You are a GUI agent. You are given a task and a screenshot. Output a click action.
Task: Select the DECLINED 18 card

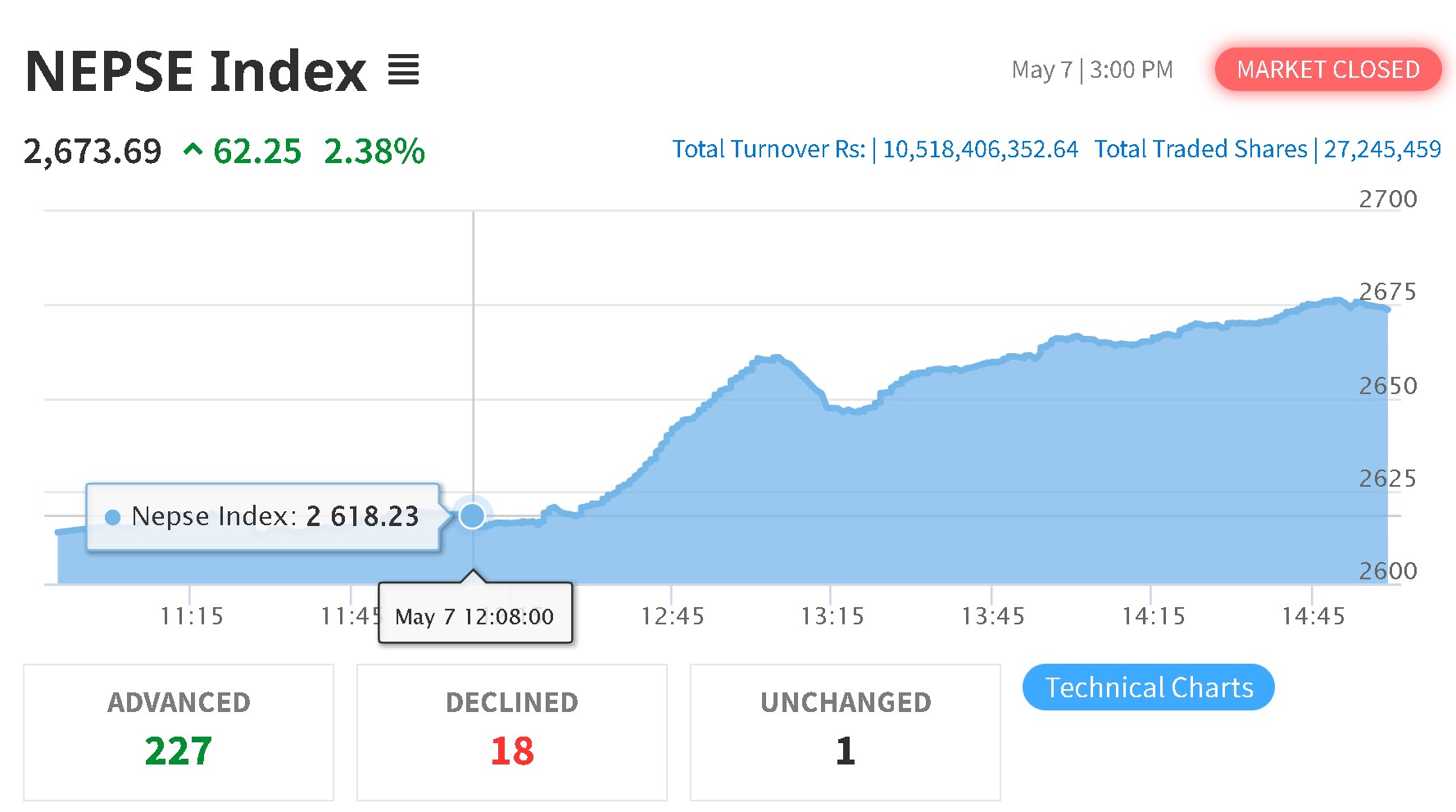click(x=512, y=732)
